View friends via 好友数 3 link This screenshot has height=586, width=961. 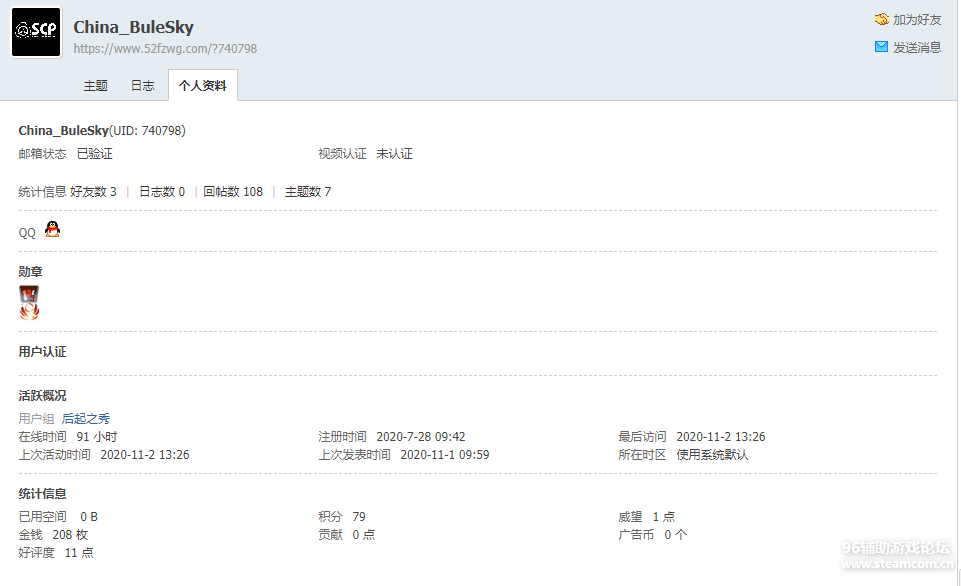click(x=93, y=192)
